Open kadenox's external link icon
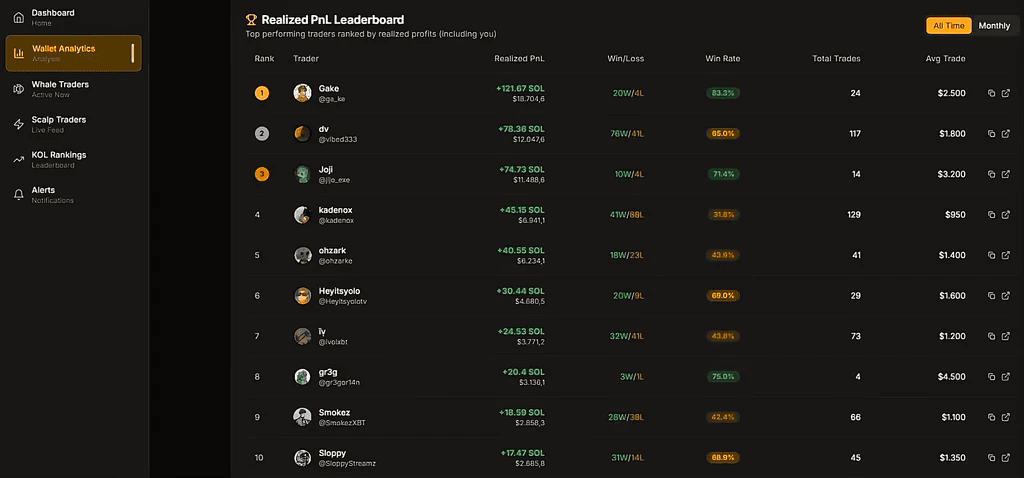1024x478 pixels. point(1005,215)
